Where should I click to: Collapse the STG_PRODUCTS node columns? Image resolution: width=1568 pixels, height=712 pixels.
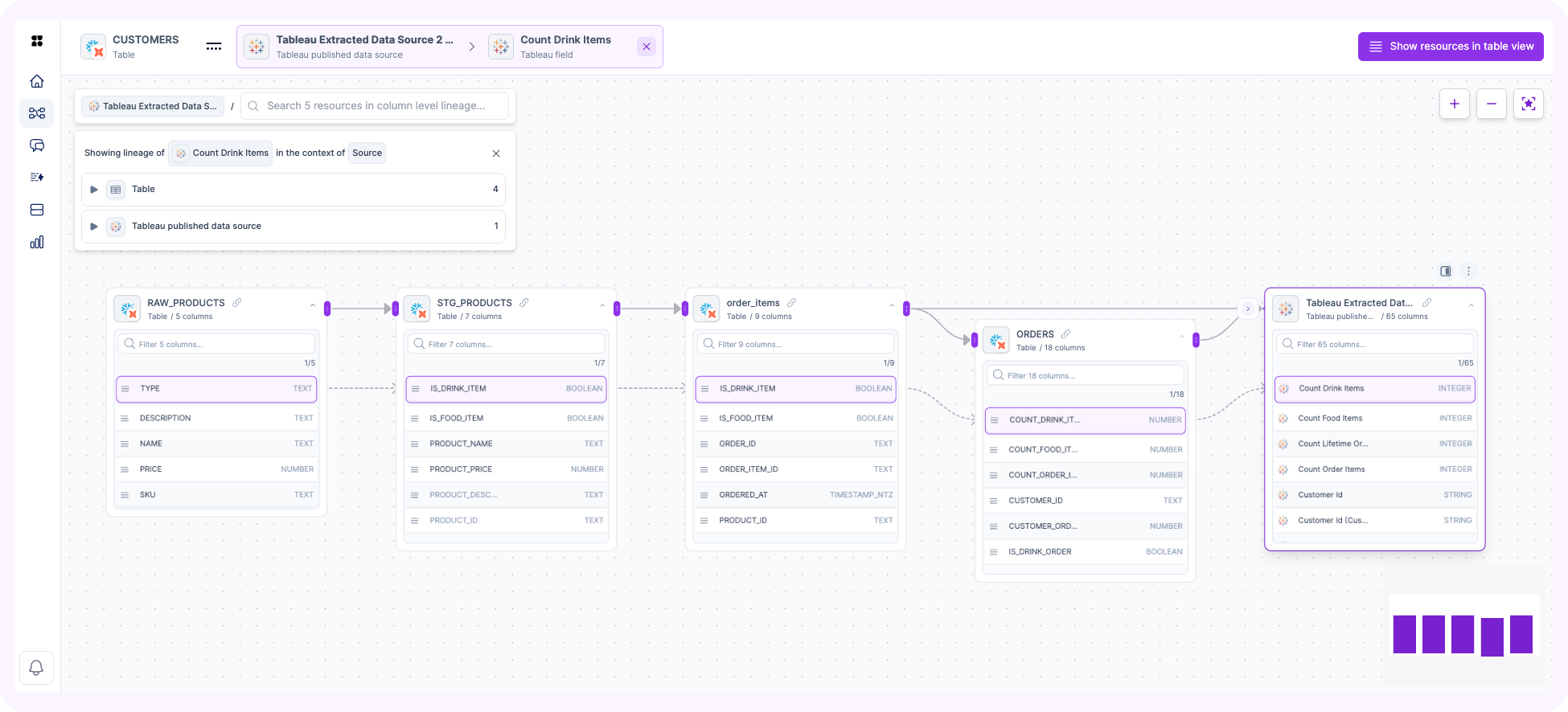coord(601,305)
